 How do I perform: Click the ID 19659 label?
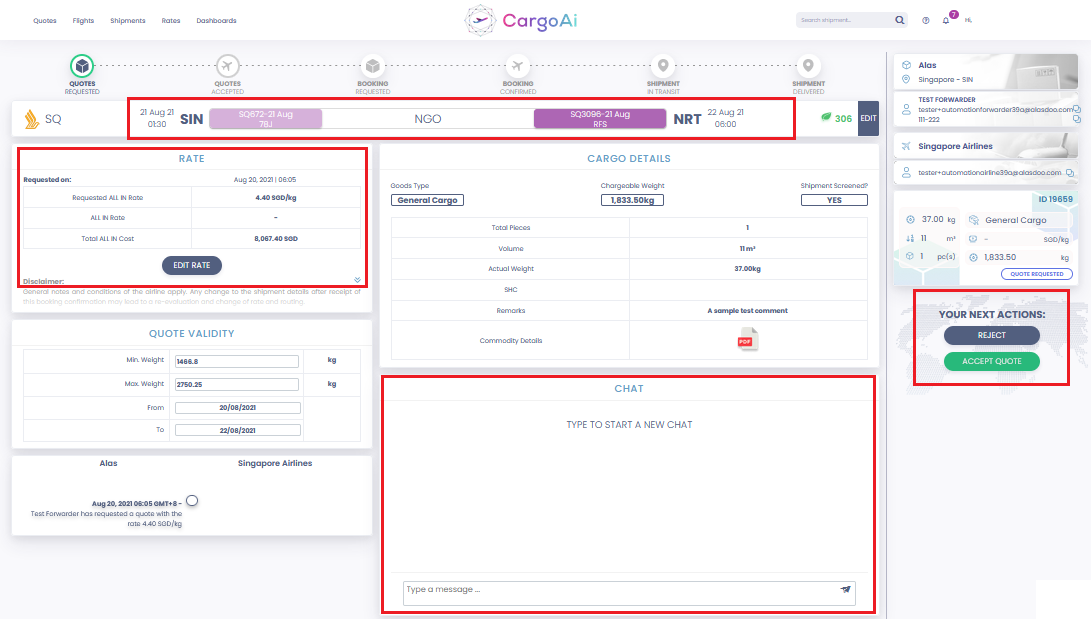coord(1055,200)
